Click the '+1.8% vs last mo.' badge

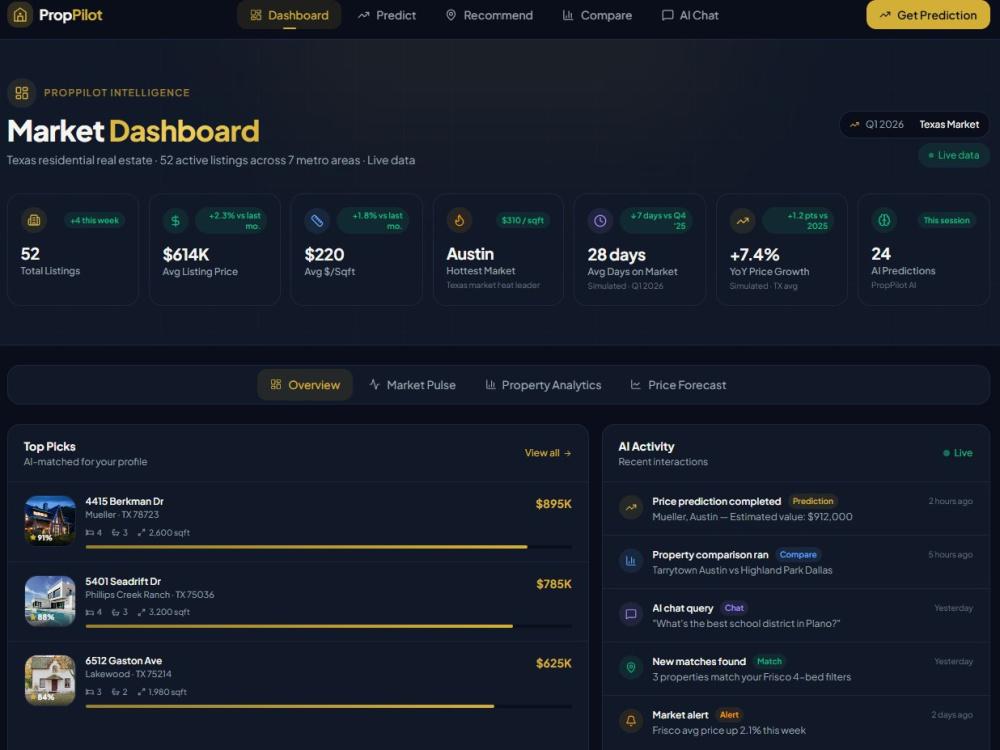(x=374, y=221)
